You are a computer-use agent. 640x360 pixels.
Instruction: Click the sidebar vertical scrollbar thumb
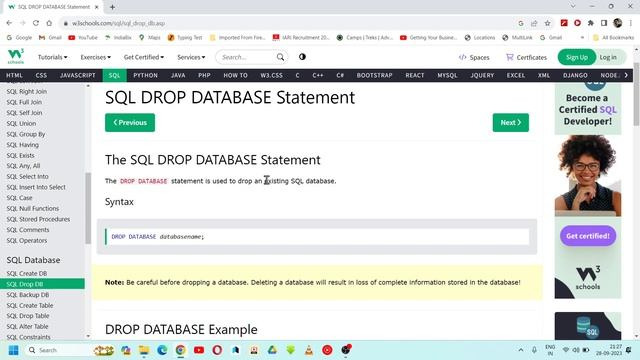coord(88,208)
